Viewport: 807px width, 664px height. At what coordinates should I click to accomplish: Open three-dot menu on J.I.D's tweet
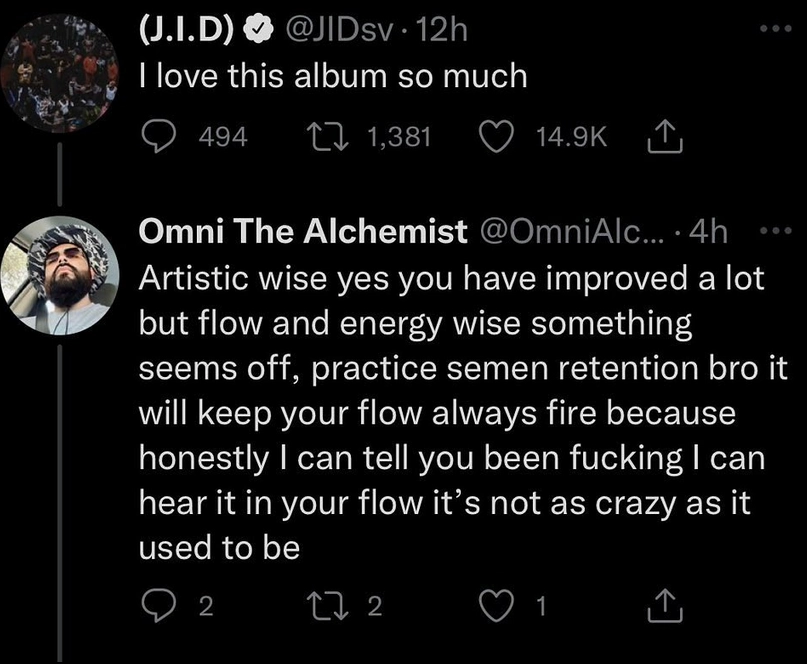pyautogui.click(x=773, y=32)
